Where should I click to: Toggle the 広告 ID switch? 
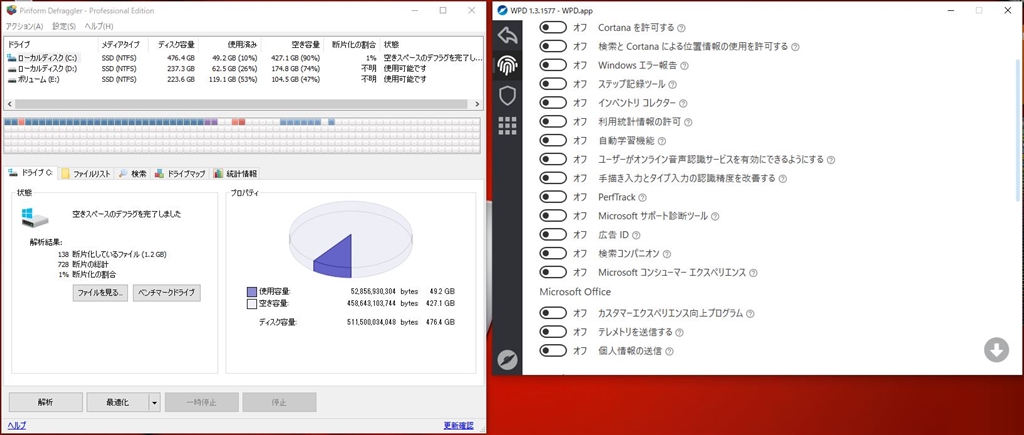point(553,234)
